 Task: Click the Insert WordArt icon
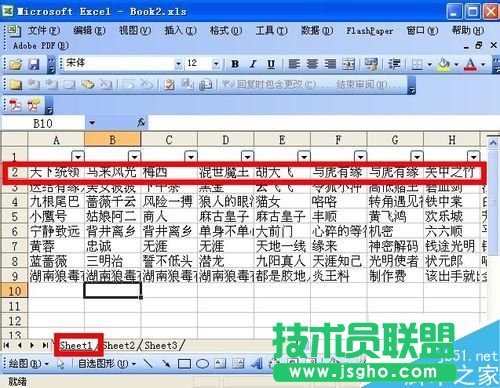(256, 363)
